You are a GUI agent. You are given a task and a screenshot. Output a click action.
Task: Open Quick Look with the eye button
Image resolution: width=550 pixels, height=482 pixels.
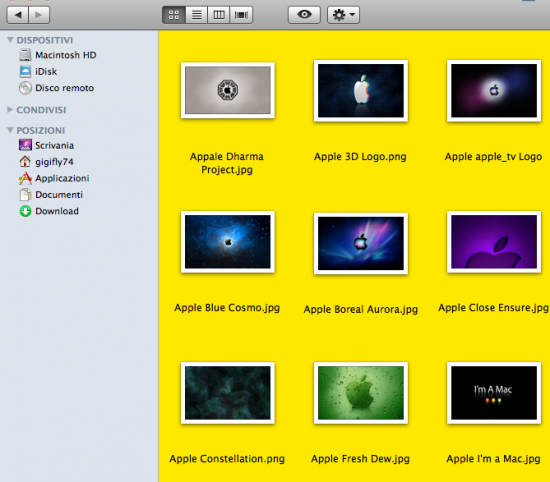(304, 15)
